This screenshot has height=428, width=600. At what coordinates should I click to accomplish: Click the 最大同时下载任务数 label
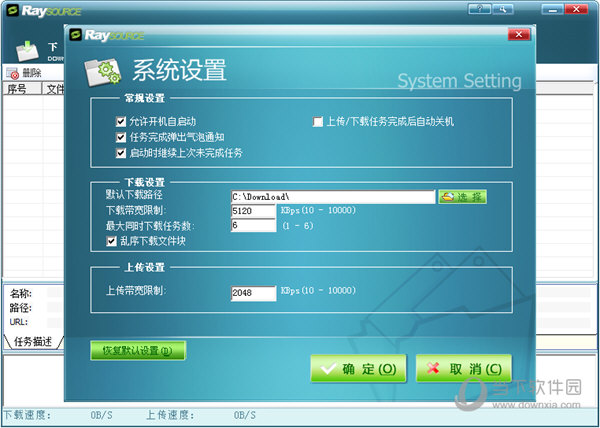coord(150,226)
